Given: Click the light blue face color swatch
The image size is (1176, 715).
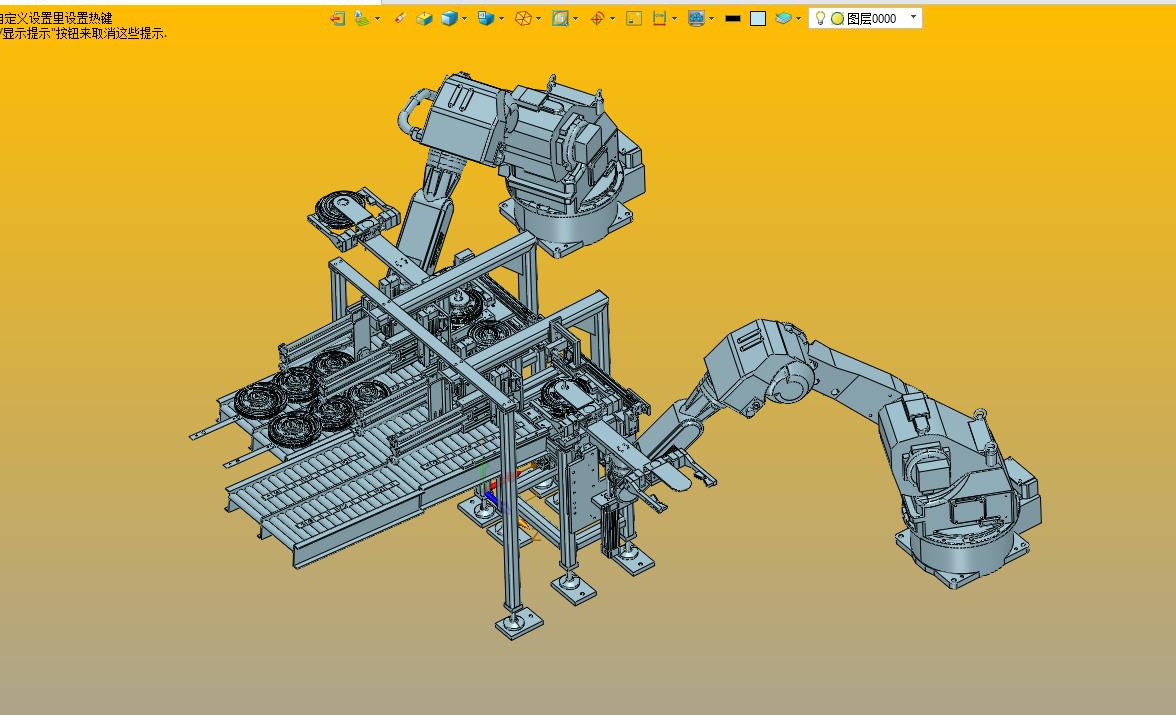Looking at the screenshot, I should click(x=758, y=19).
